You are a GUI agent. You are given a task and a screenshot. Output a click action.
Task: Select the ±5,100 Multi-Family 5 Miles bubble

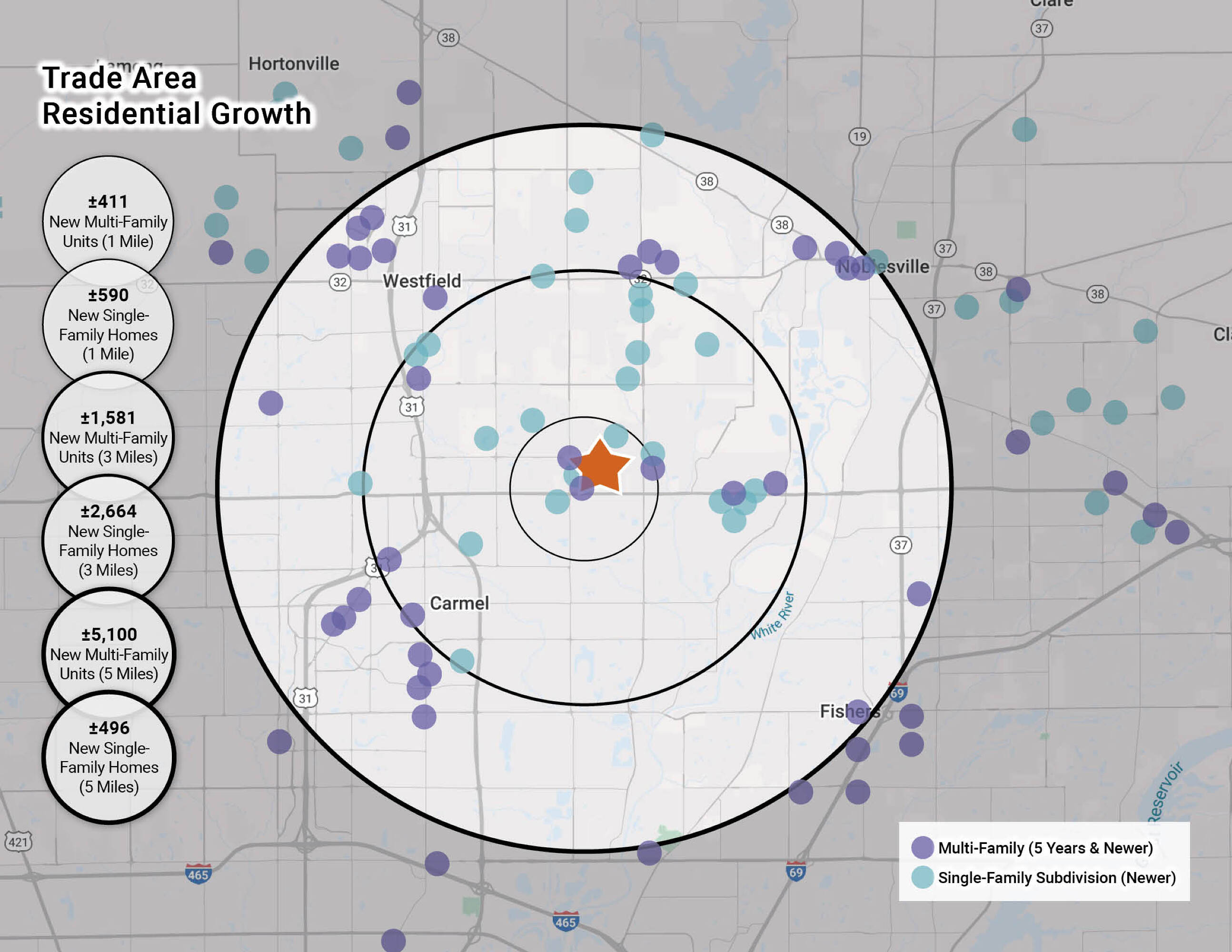tap(109, 654)
